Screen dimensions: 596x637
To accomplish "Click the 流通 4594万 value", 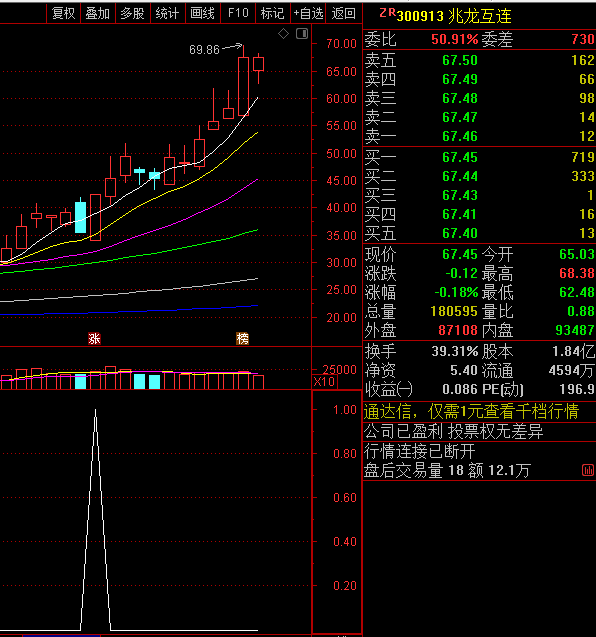I will click(572, 370).
